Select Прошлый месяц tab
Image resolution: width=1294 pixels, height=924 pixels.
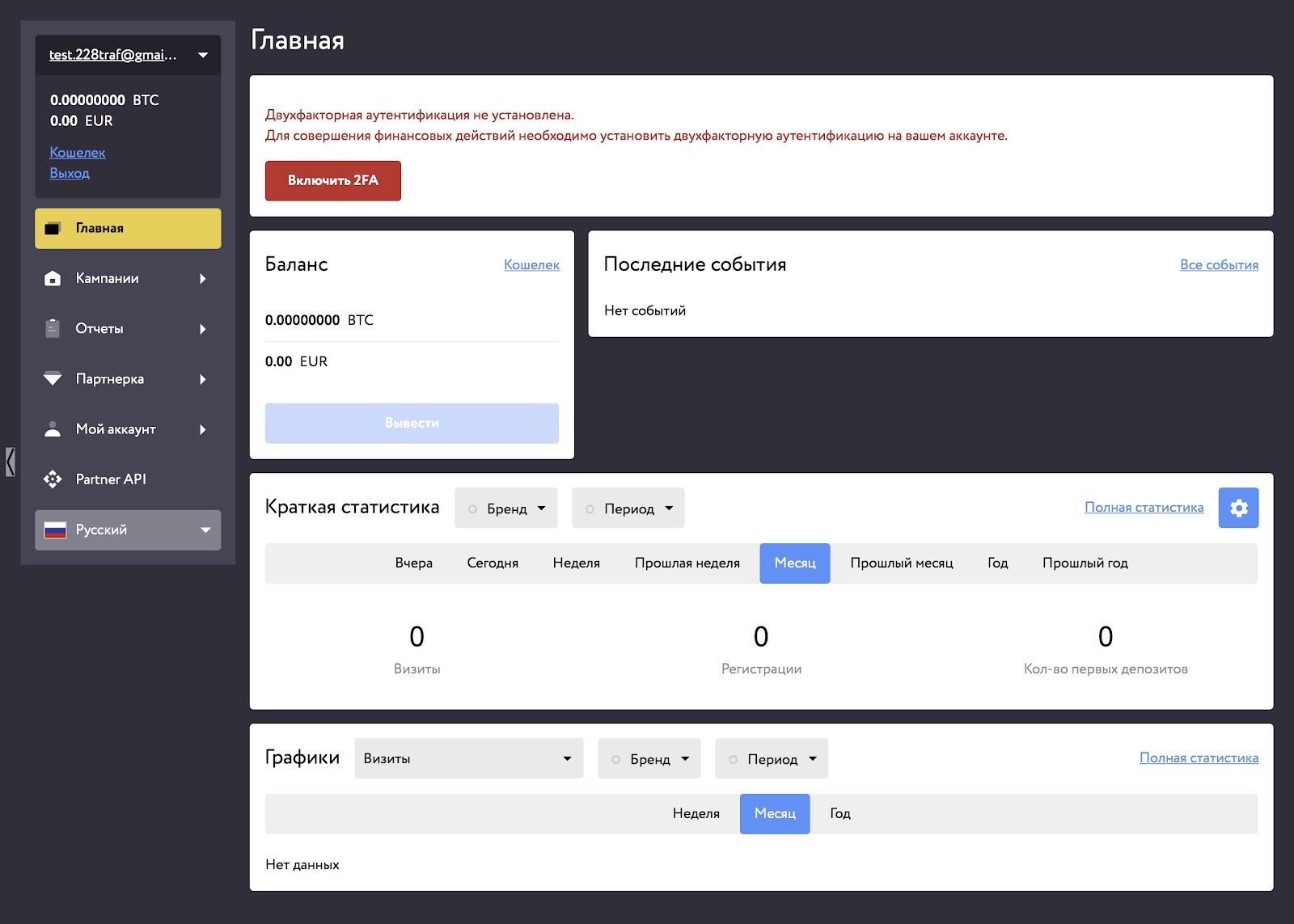[x=902, y=563]
